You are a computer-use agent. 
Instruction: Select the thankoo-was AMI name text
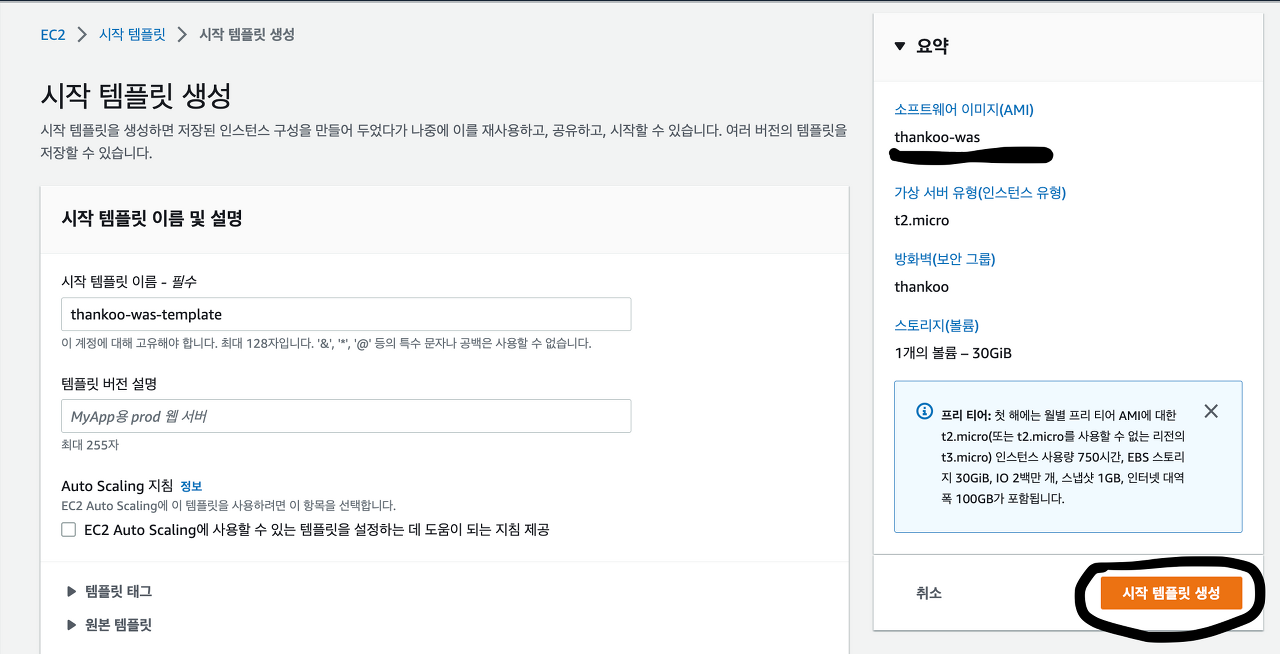(x=937, y=137)
